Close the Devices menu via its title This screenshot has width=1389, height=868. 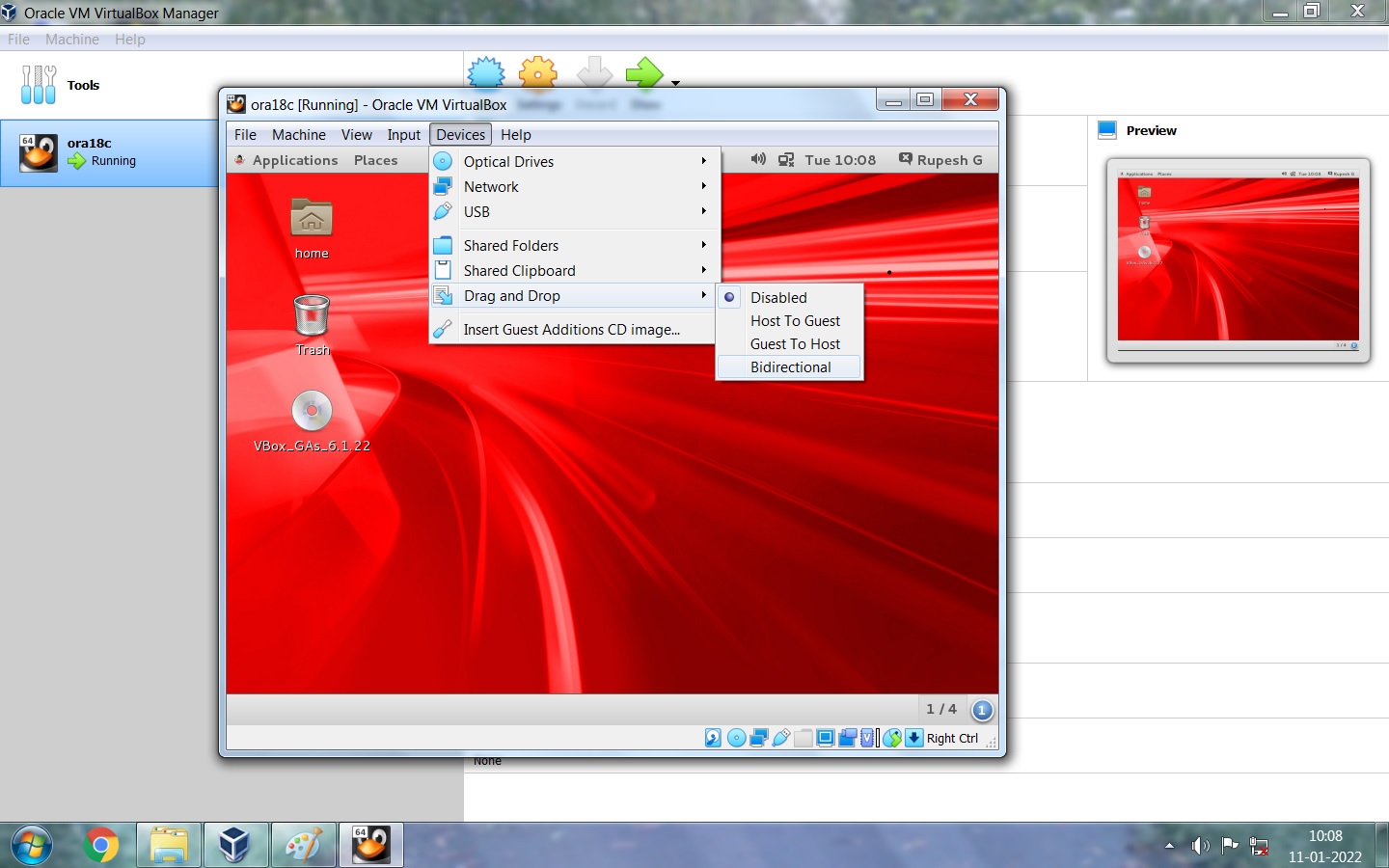point(460,134)
